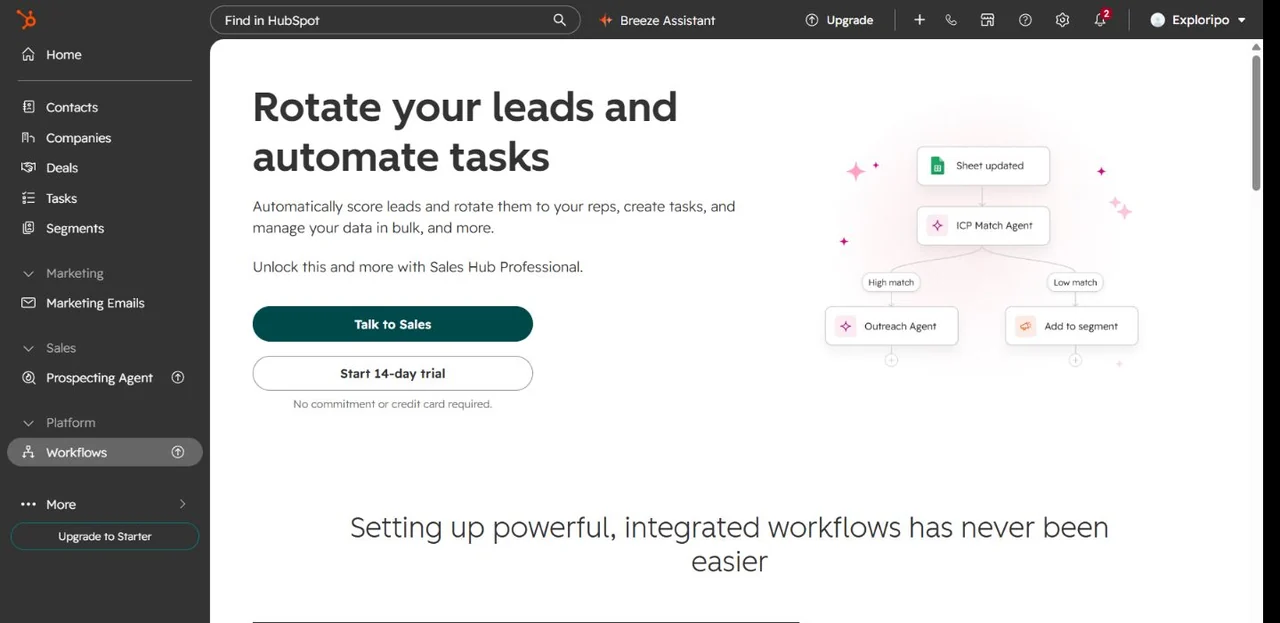Click the High match branch label
Viewport: 1280px width, 623px height.
891,283
